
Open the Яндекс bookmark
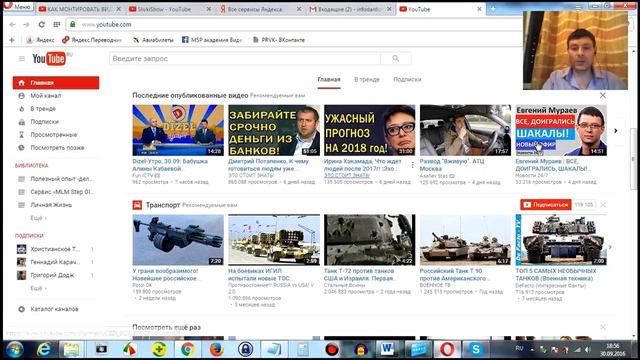tap(40, 40)
